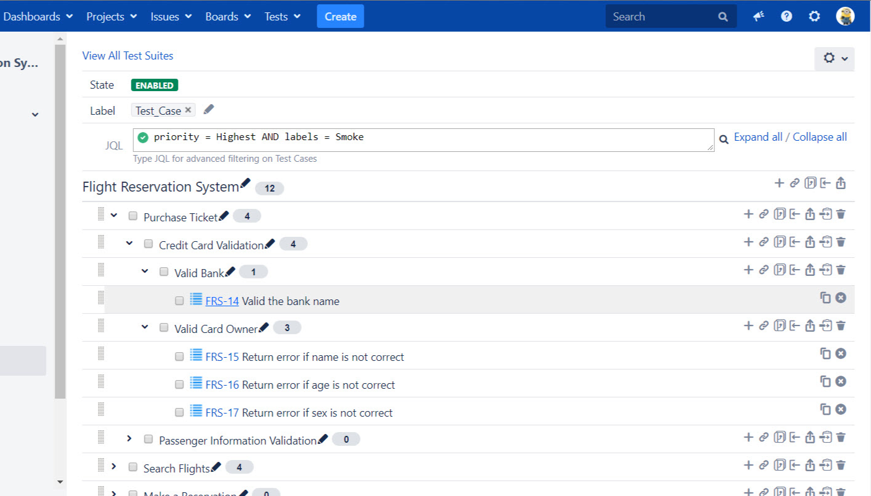
Task: Open the Dashboards menu
Action: [38, 17]
